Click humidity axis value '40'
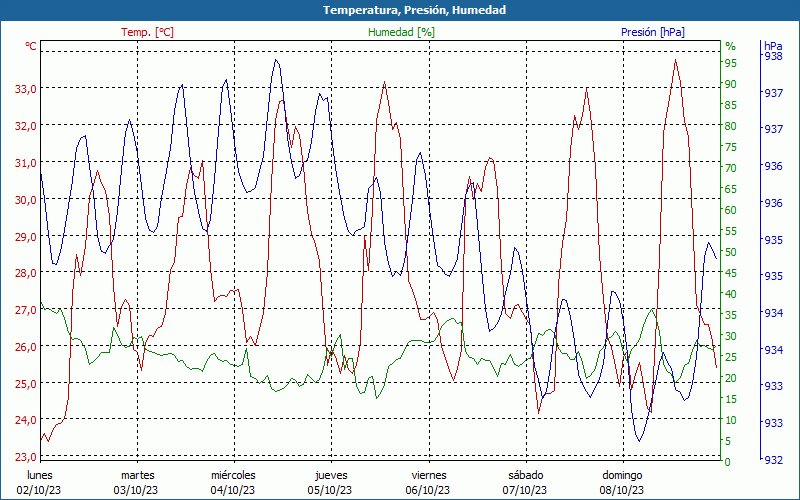Viewport: 800px width, 500px height. pyautogui.click(x=731, y=294)
